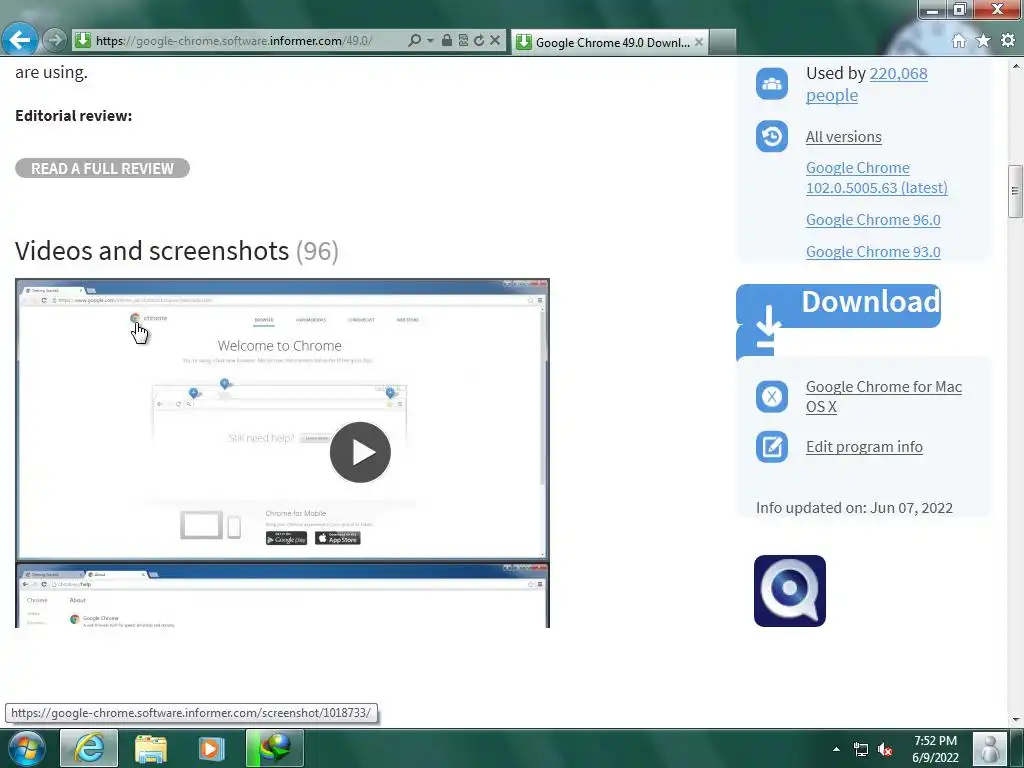Click the security lock icon in address bar
Screen dimensions: 1024x768
point(447,40)
